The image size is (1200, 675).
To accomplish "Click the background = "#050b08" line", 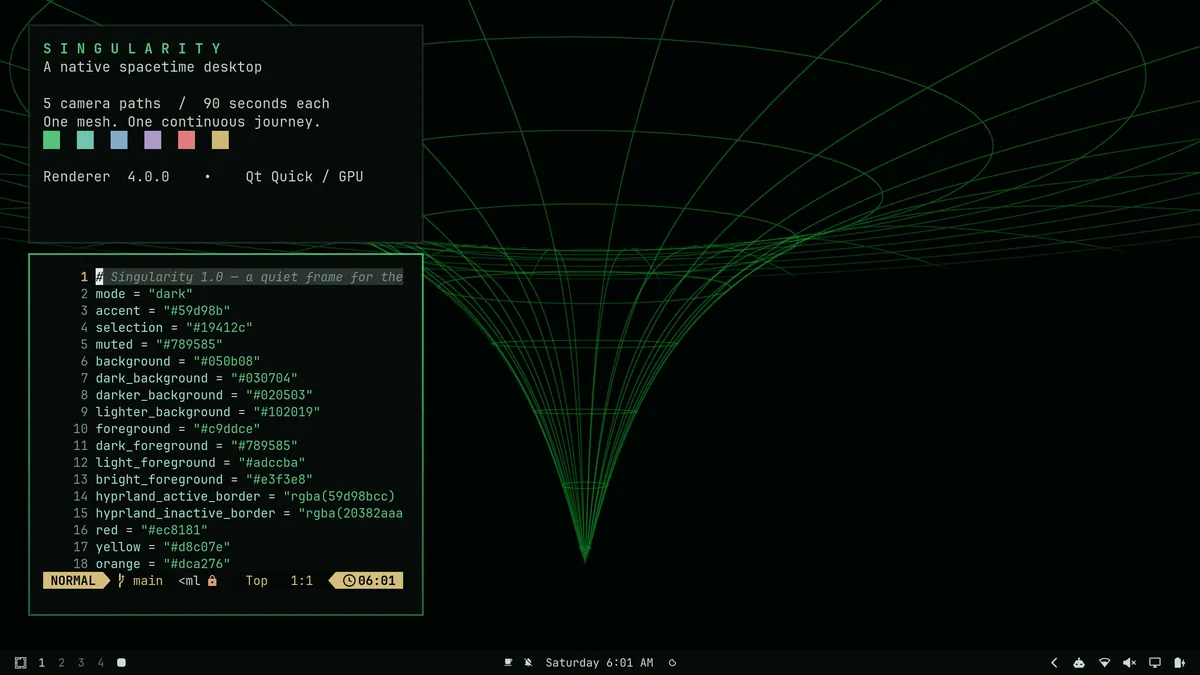I will [178, 362].
